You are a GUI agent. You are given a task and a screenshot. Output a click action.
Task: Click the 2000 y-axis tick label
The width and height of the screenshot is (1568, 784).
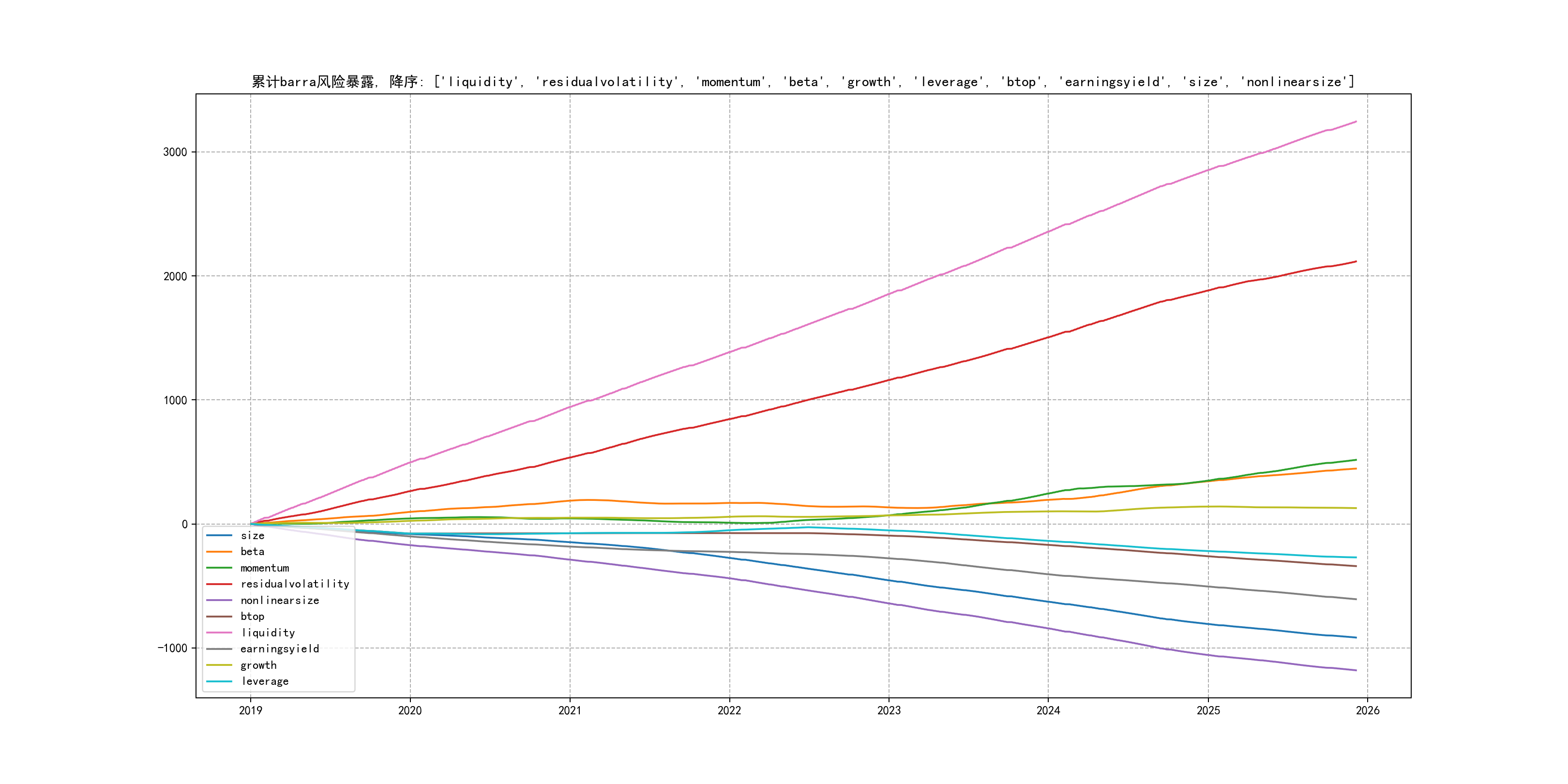click(175, 276)
